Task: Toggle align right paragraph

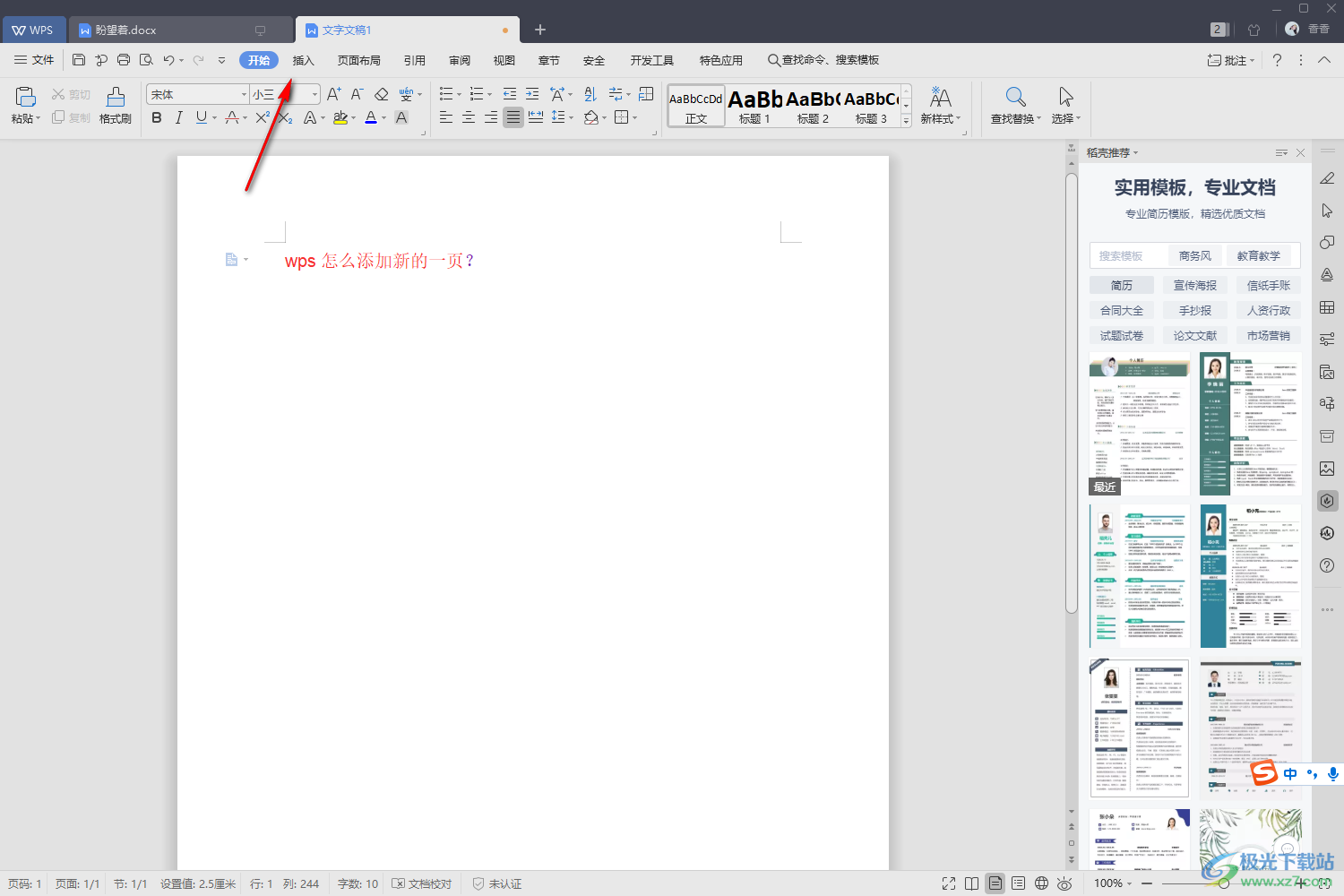Action: click(491, 117)
